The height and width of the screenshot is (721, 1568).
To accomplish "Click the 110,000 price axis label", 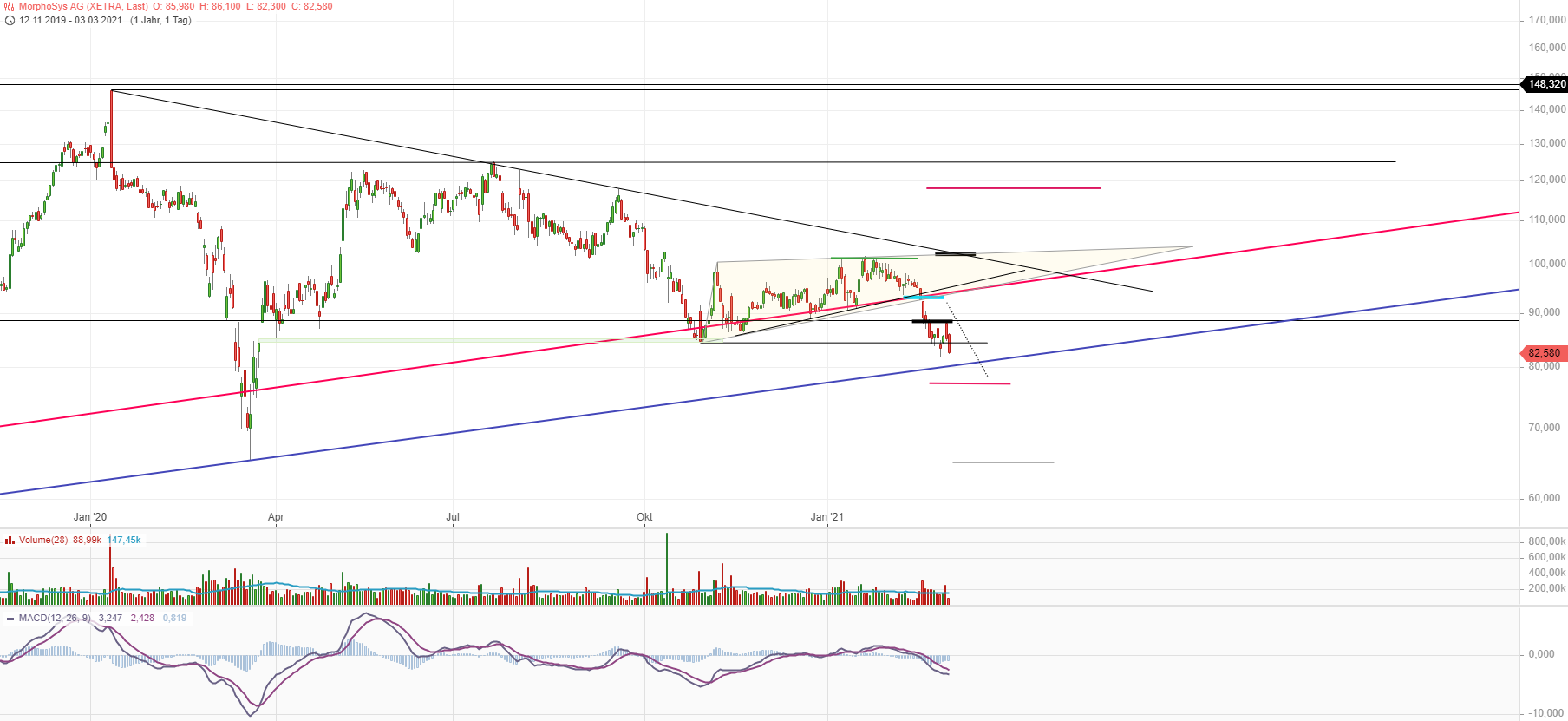I will pos(1547,220).
